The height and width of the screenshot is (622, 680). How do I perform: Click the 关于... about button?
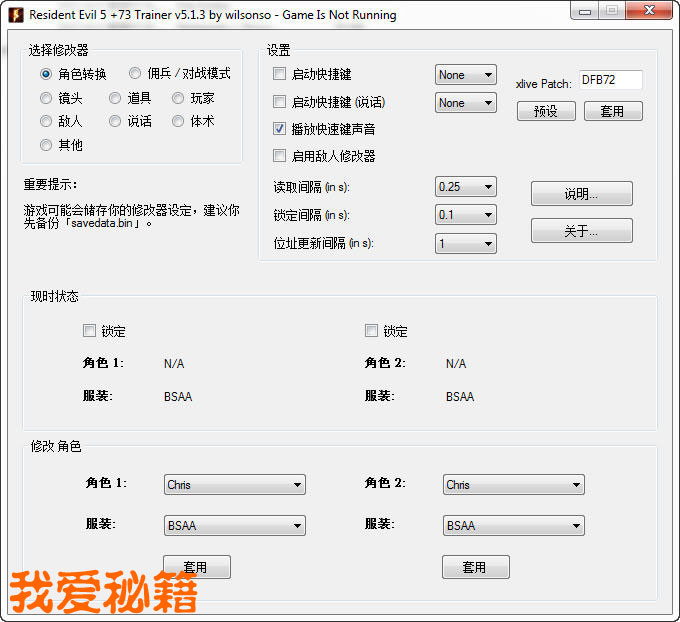(581, 231)
